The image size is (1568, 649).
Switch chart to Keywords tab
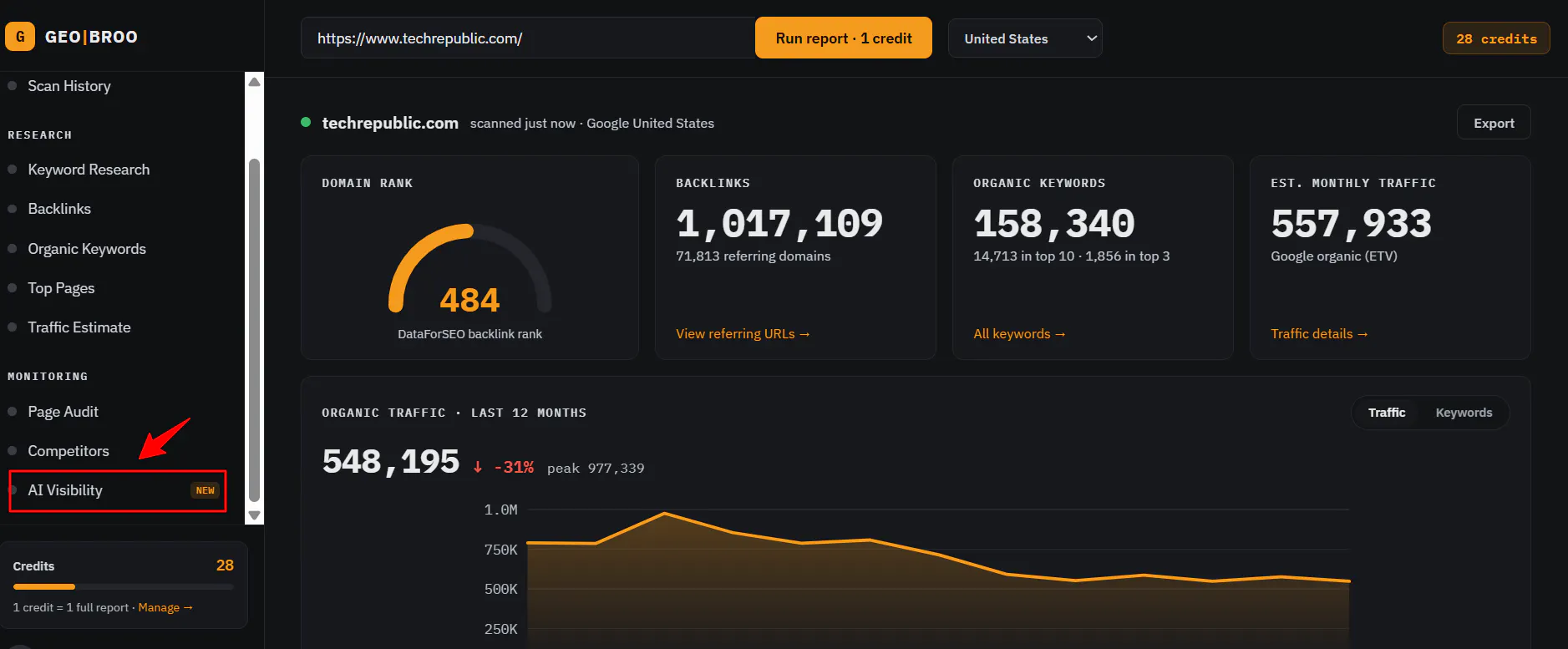[x=1464, y=413]
